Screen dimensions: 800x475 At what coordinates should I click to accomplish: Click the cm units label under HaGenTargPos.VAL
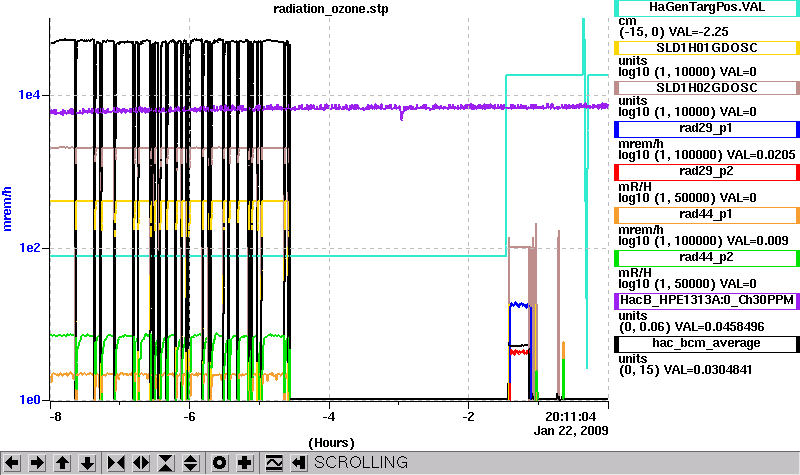[x=627, y=21]
